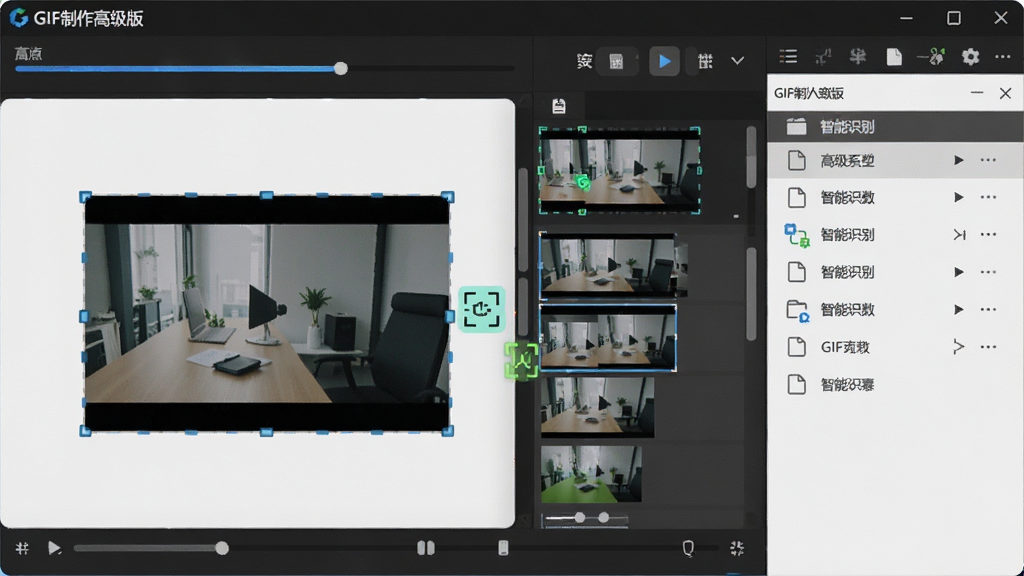
Task: Click the collapse arrows icon at bottom right
Action: click(x=737, y=548)
